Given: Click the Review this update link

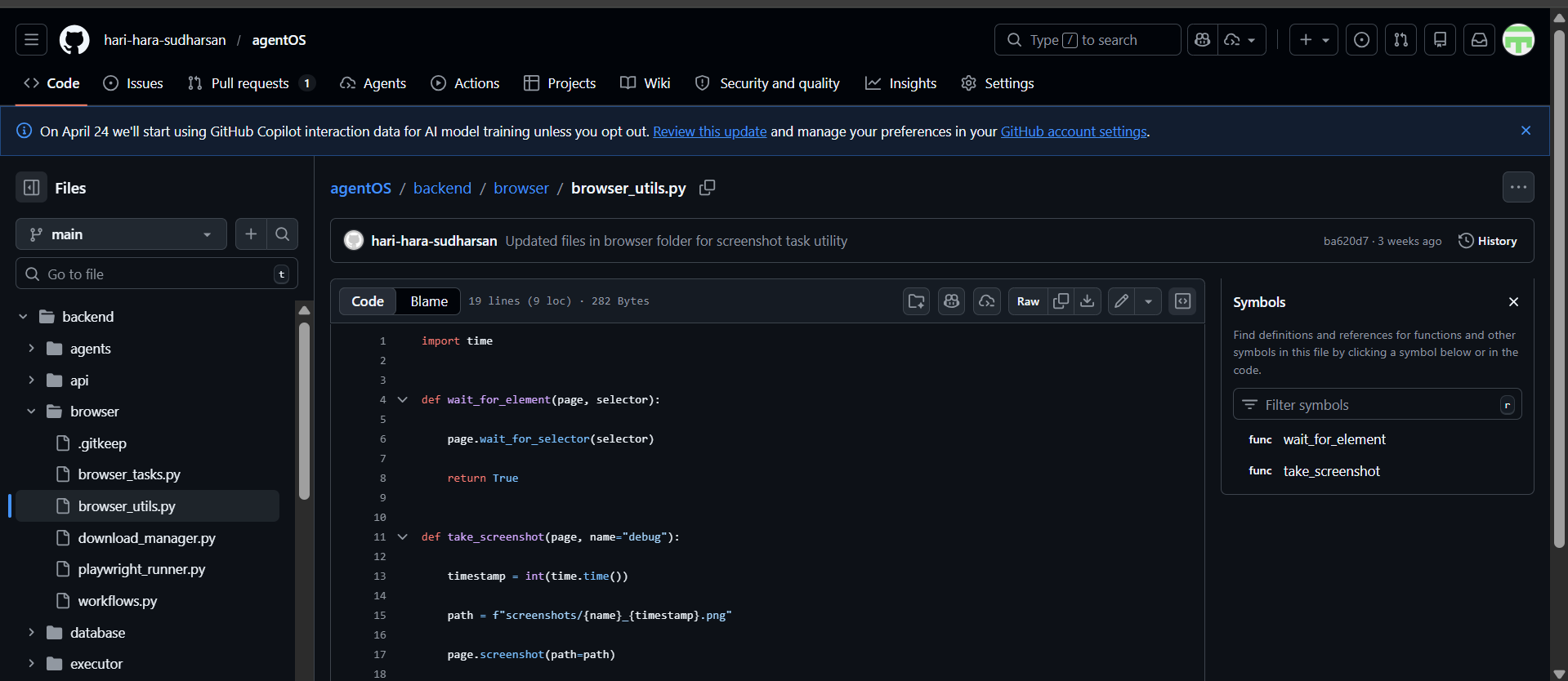Looking at the screenshot, I should coord(709,131).
